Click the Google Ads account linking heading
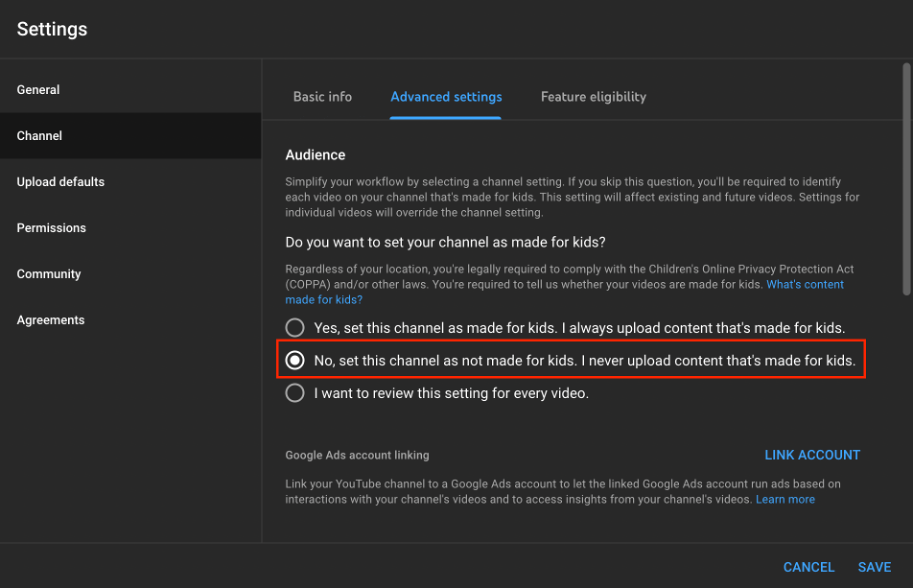The image size is (914, 588). pyautogui.click(x=357, y=455)
